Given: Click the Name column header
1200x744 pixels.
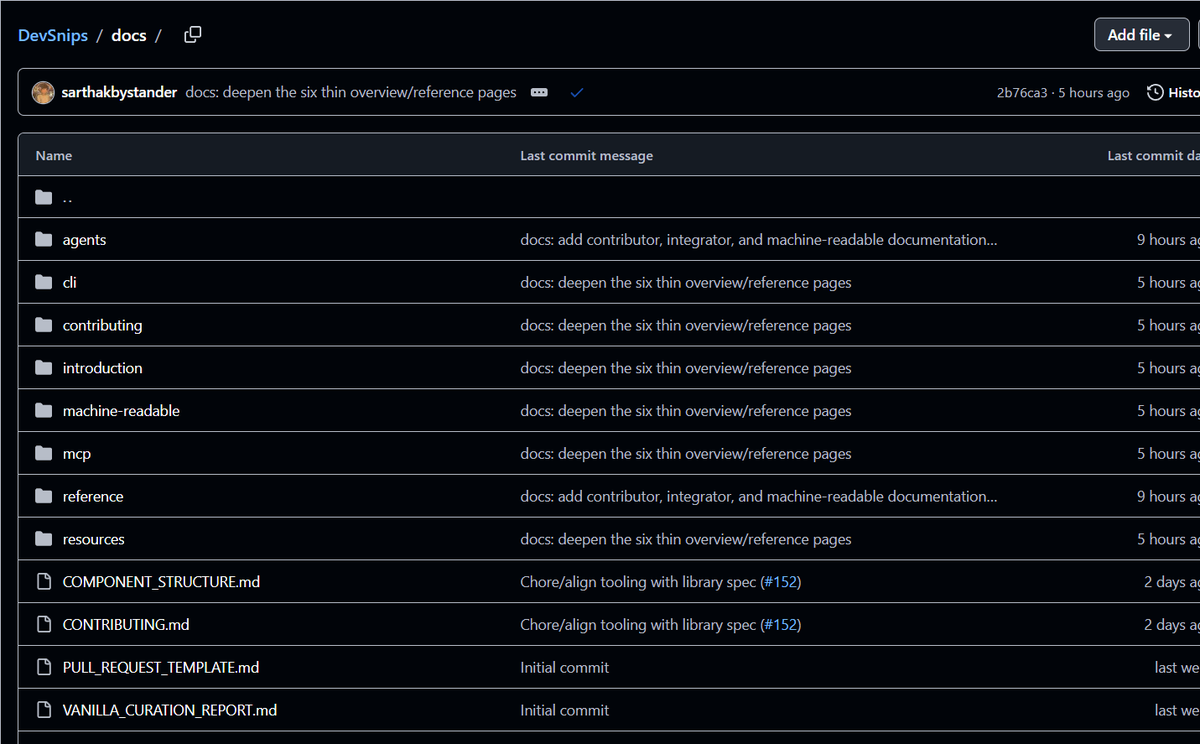Looking at the screenshot, I should [54, 156].
